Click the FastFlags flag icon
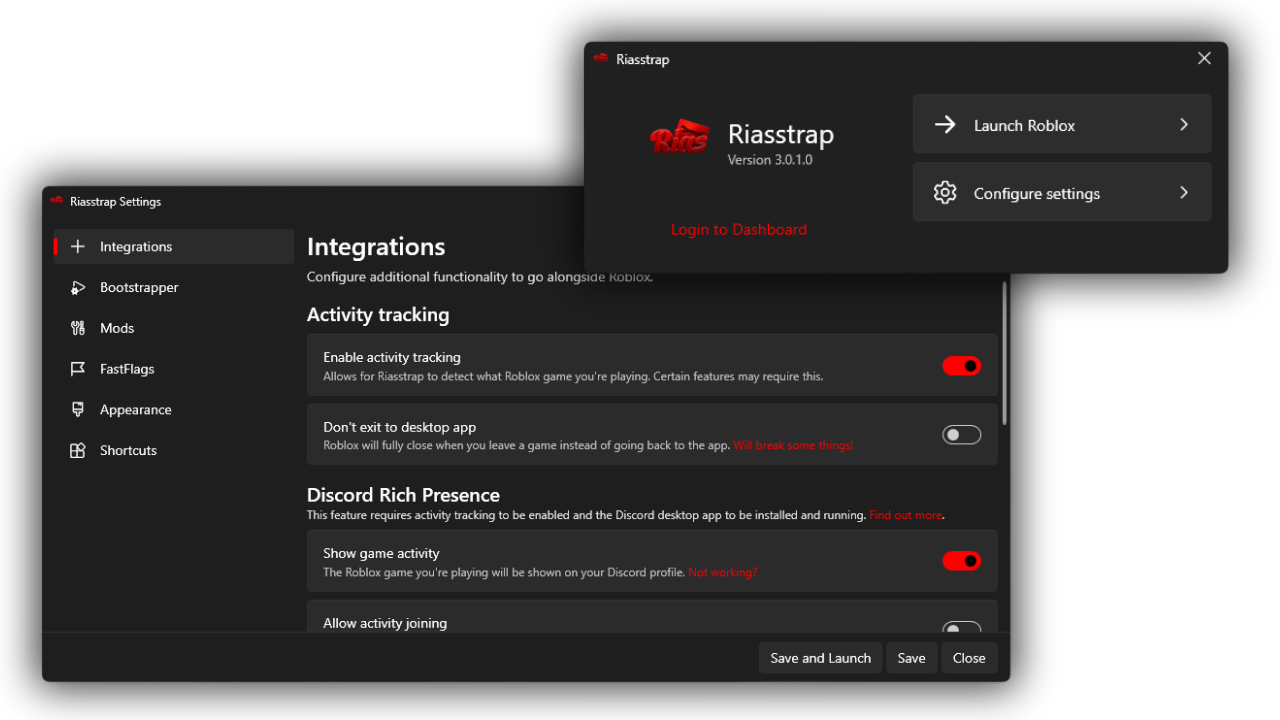Image resolution: width=1280 pixels, height=720 pixels. [78, 369]
